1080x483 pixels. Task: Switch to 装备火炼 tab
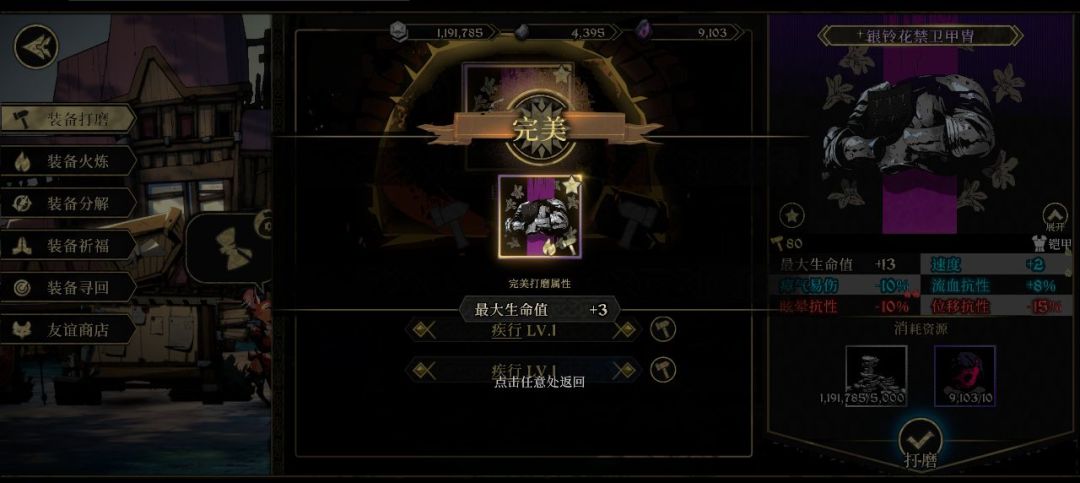68,162
